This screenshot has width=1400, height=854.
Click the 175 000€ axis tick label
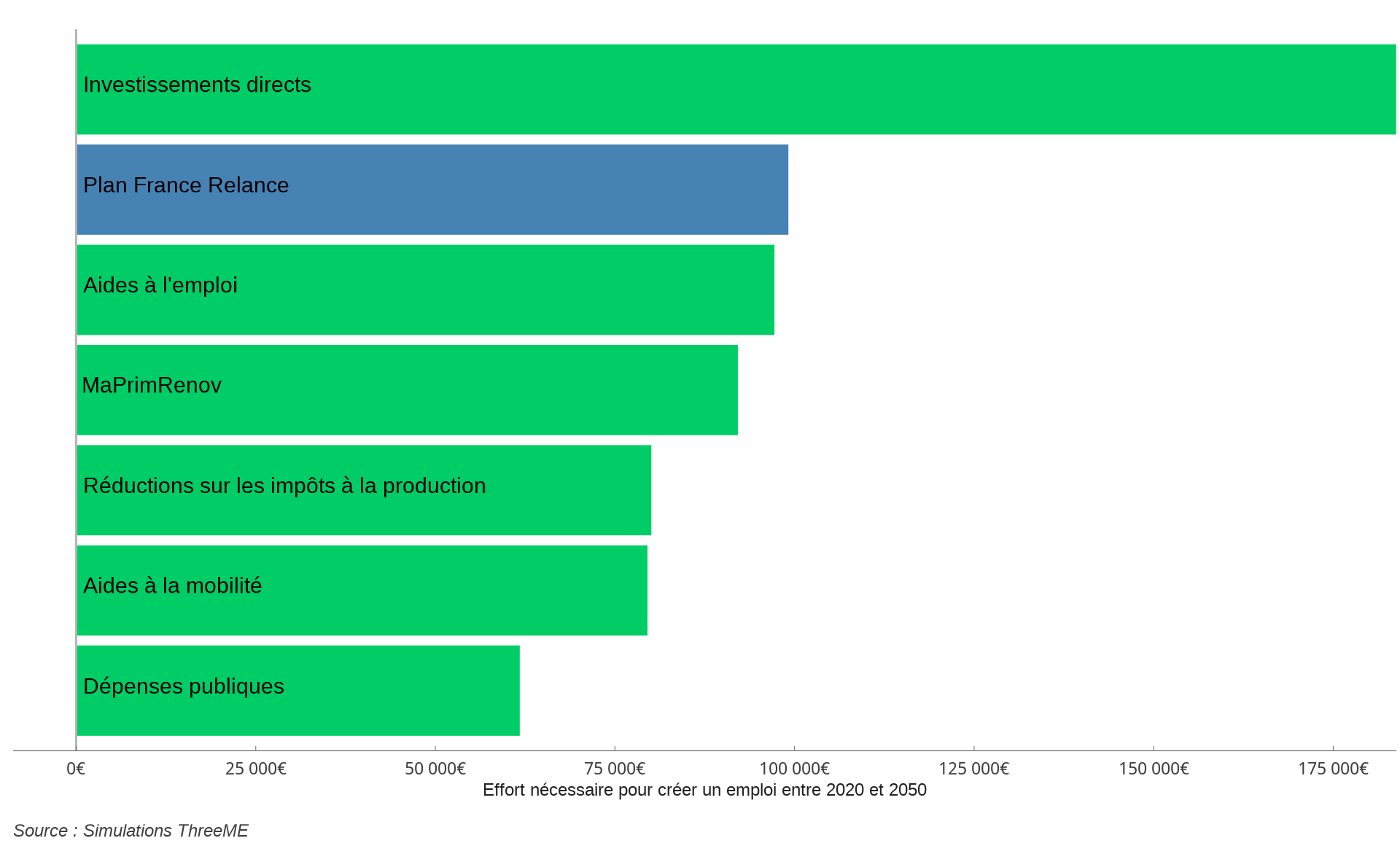[x=1333, y=769]
